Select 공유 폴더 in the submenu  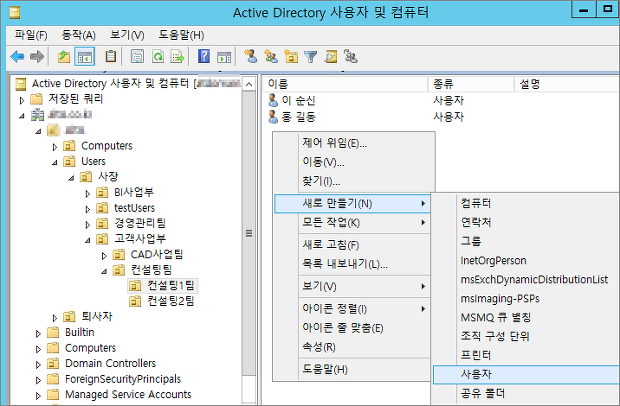pyautogui.click(x=526, y=393)
